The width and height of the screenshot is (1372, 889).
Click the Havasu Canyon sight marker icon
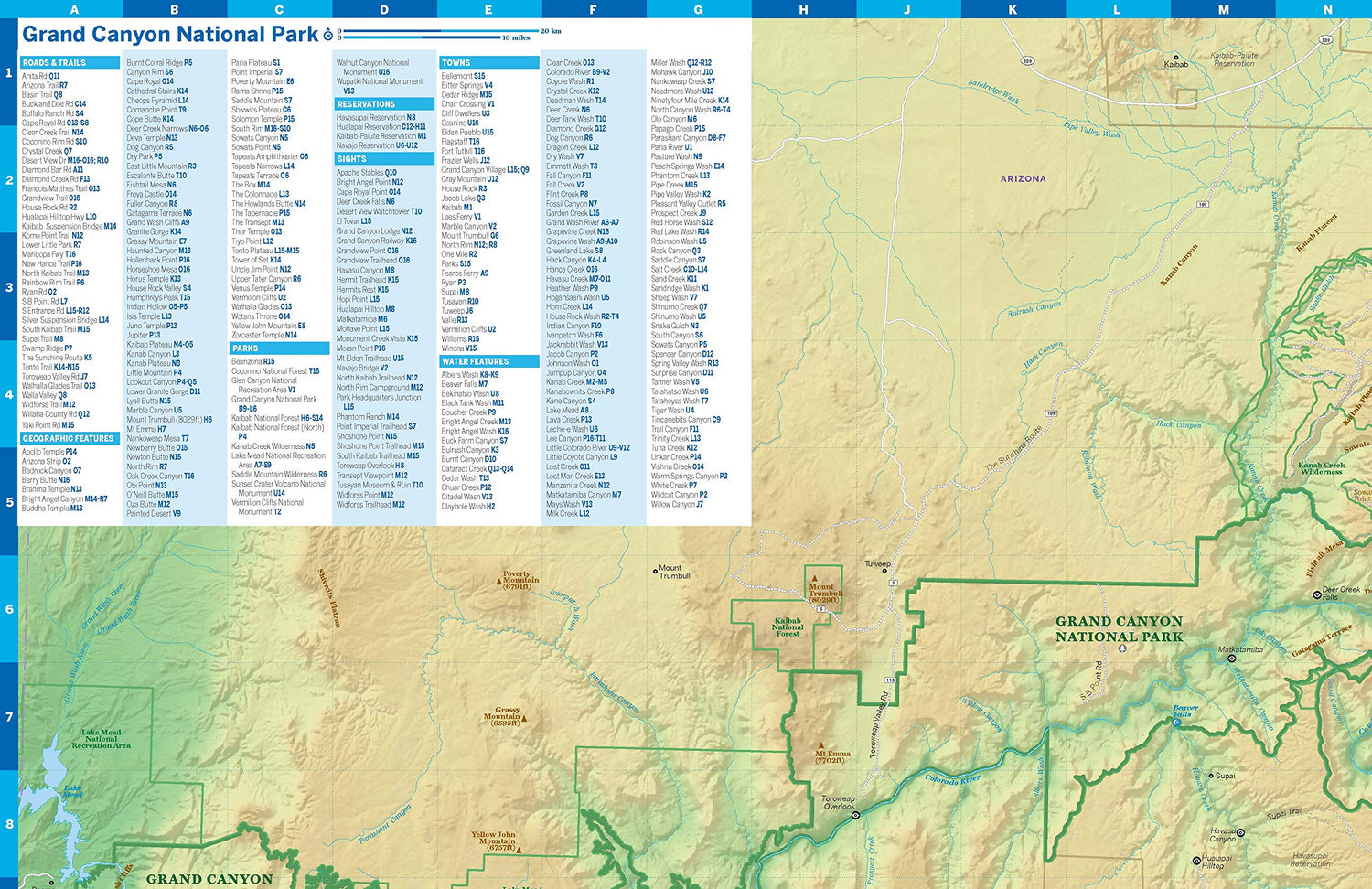coord(1240,832)
